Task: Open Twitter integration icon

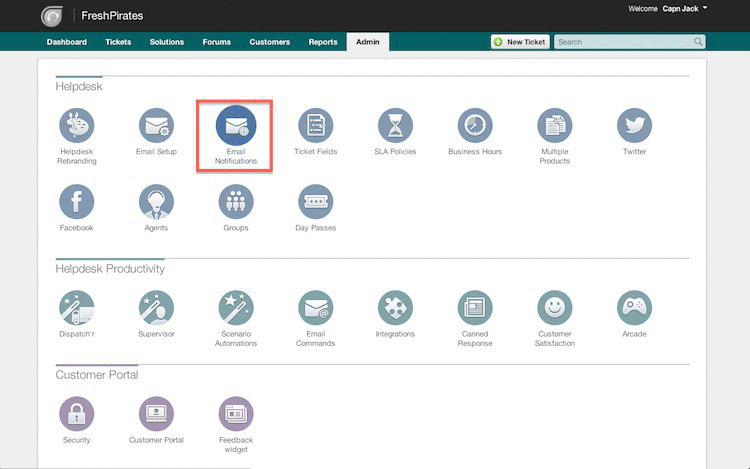Action: pyautogui.click(x=634, y=126)
